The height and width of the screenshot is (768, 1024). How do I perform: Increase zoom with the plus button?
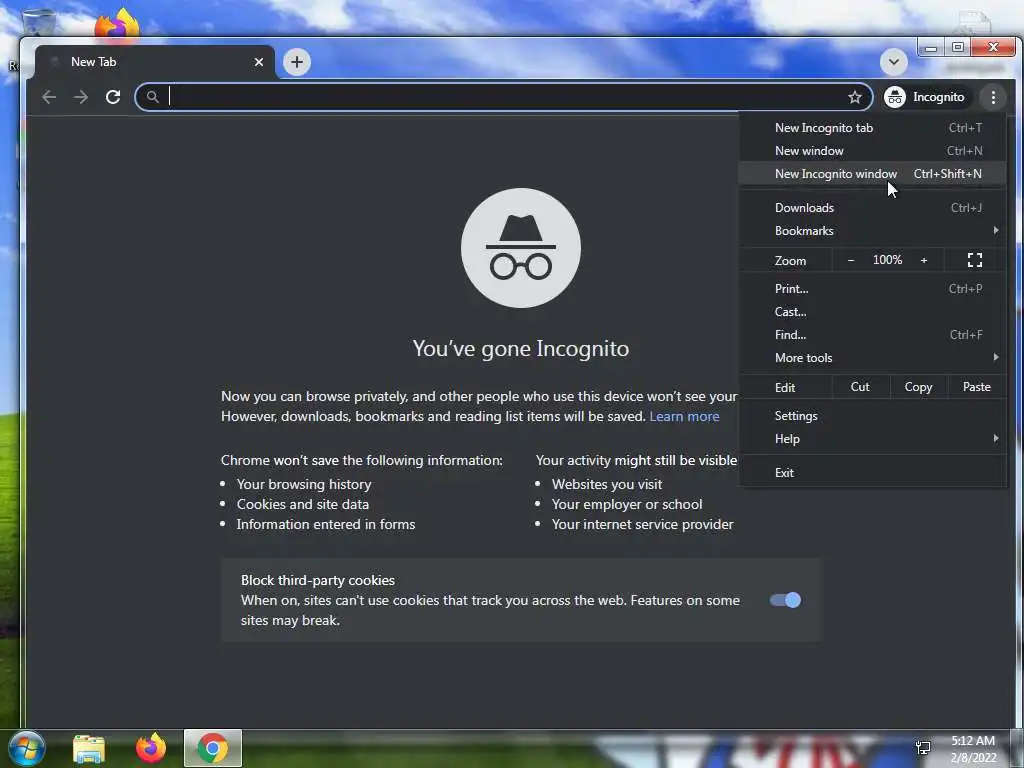tap(923, 260)
